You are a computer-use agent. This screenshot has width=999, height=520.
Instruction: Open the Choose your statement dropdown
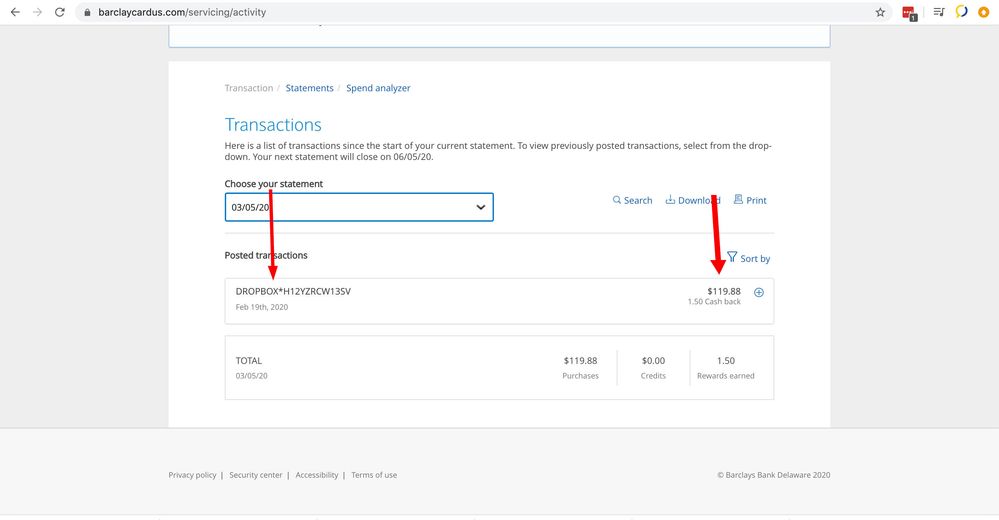359,207
